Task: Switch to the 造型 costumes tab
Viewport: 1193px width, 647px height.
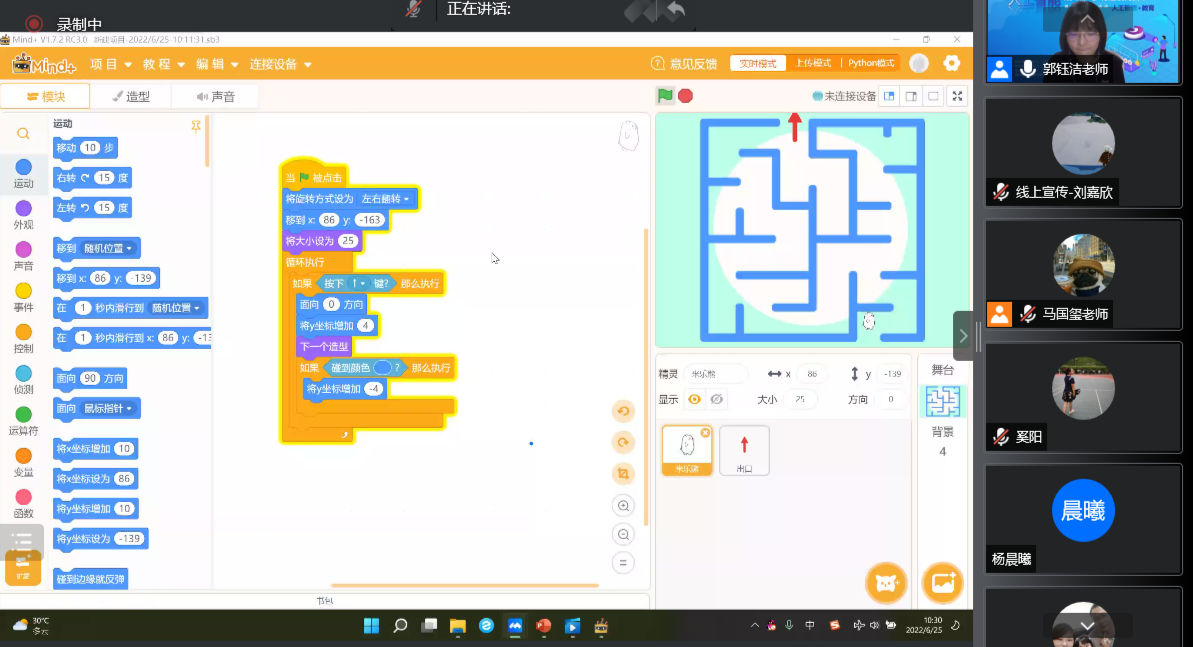Action: [130, 96]
